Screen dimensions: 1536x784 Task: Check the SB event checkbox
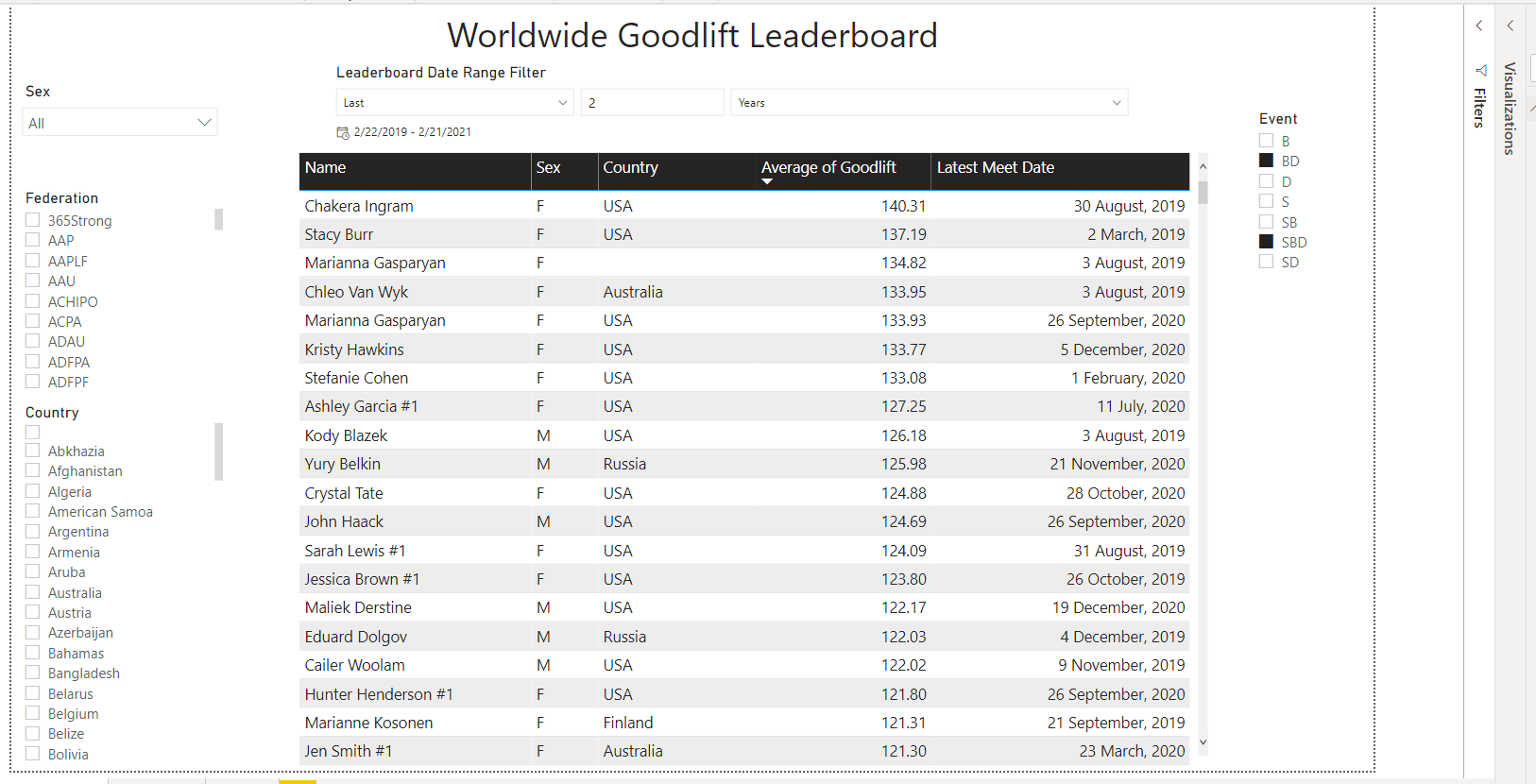[1266, 222]
